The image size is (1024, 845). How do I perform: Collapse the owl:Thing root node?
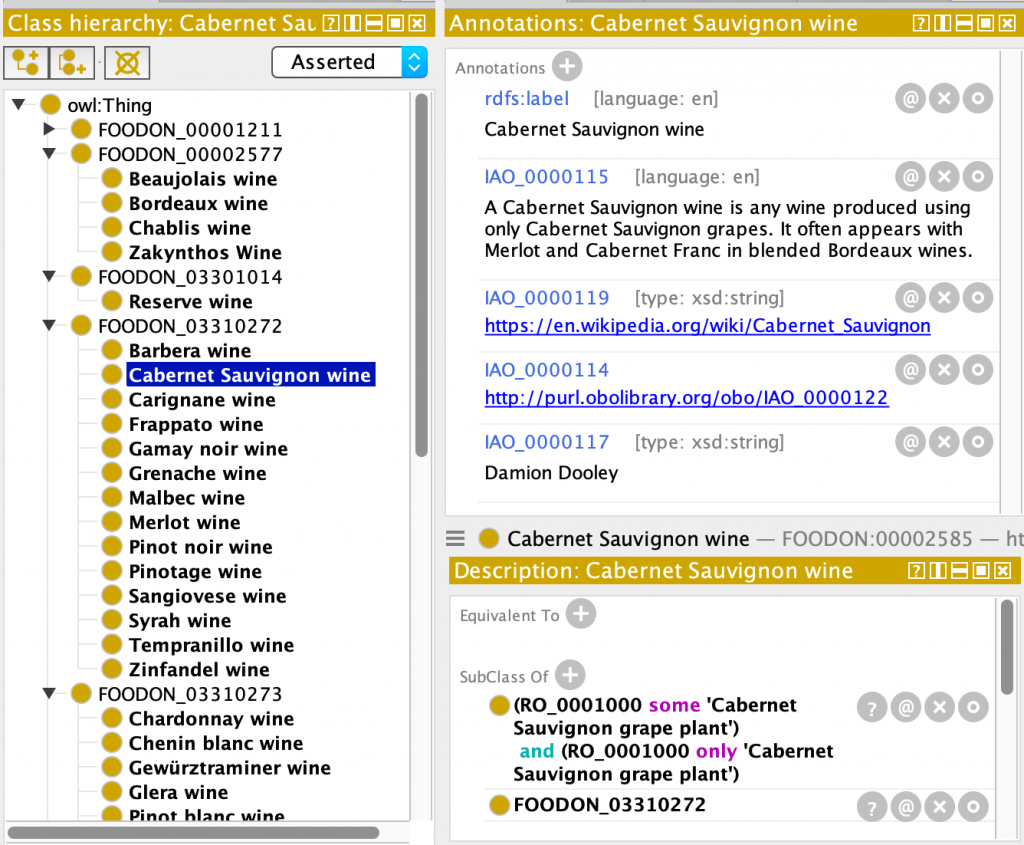click(18, 104)
